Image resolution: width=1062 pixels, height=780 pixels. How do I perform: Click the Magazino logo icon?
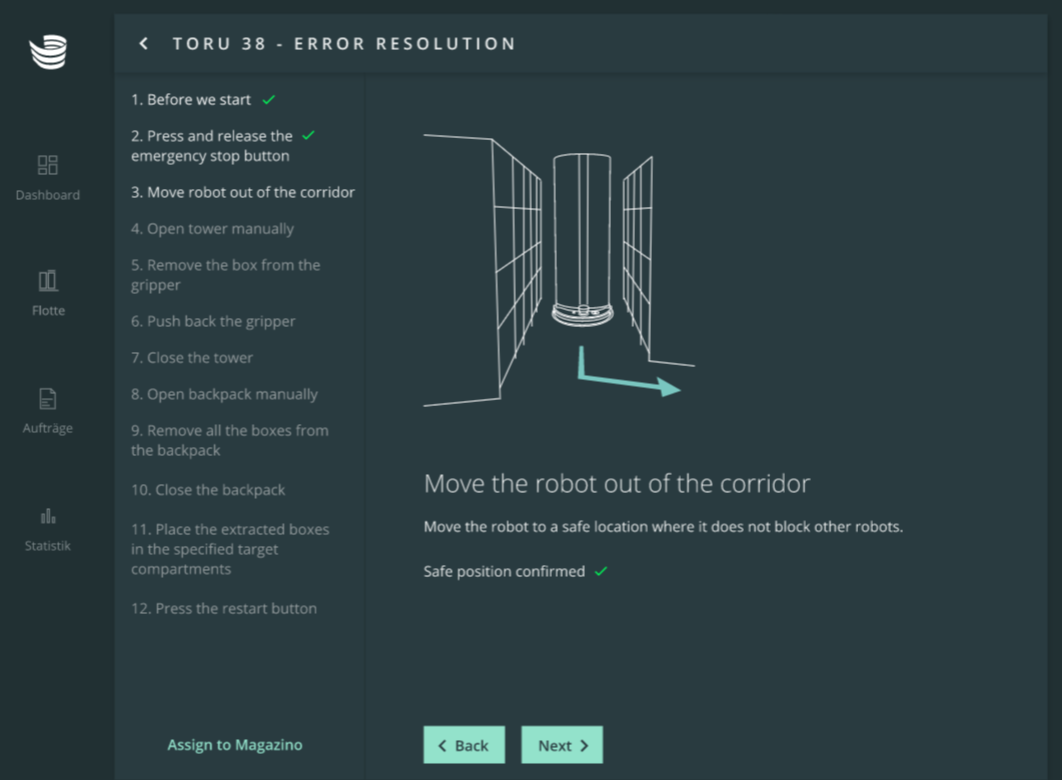(x=48, y=51)
